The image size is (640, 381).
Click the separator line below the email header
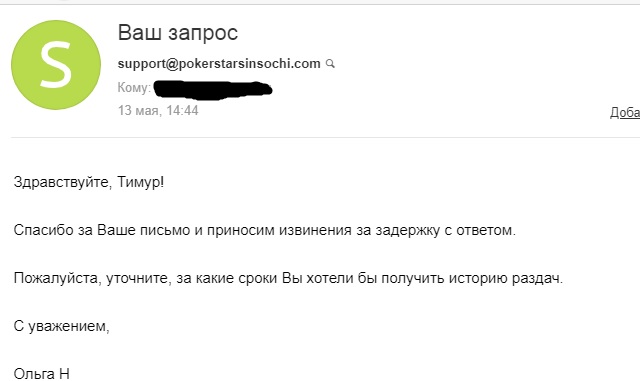pos(325,138)
